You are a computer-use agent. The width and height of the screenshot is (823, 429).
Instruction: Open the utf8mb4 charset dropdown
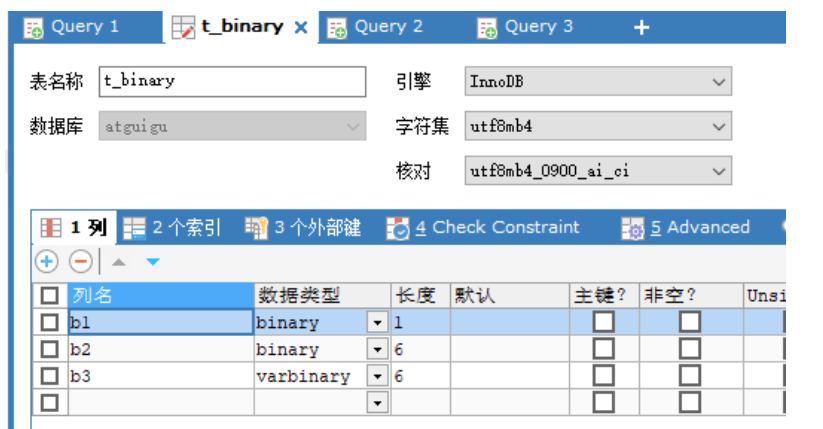point(717,127)
